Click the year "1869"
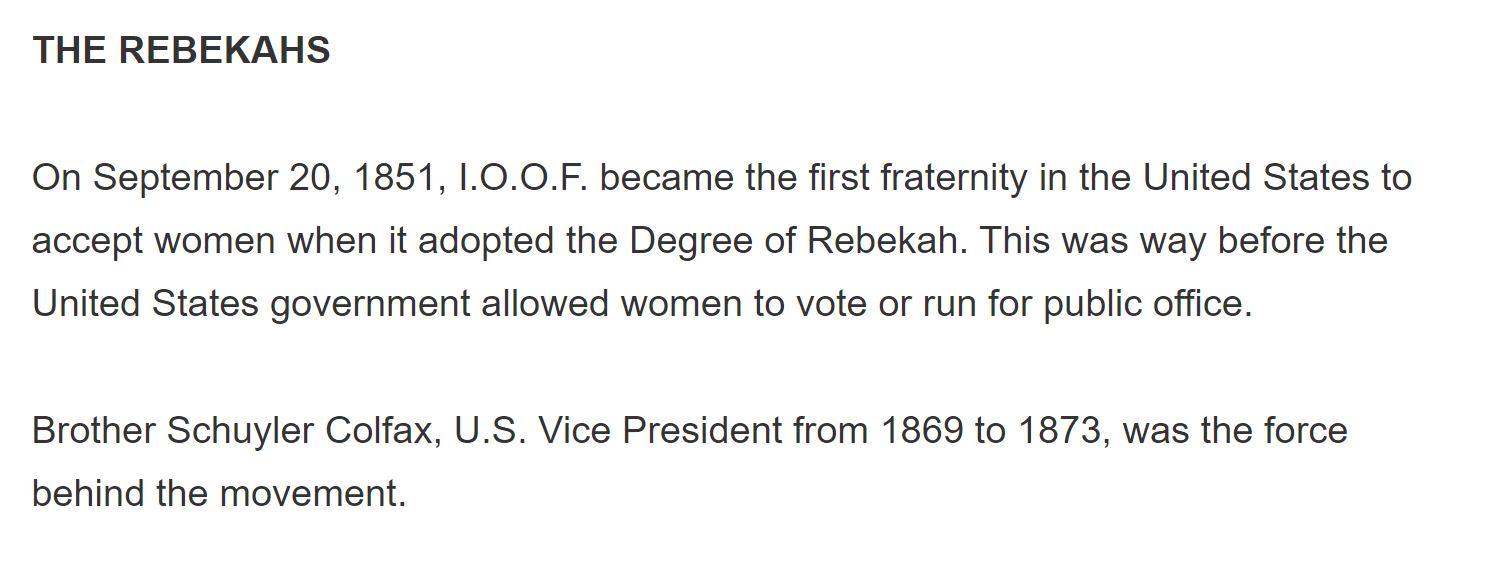Screen dimensions: 1503x561 [920, 431]
